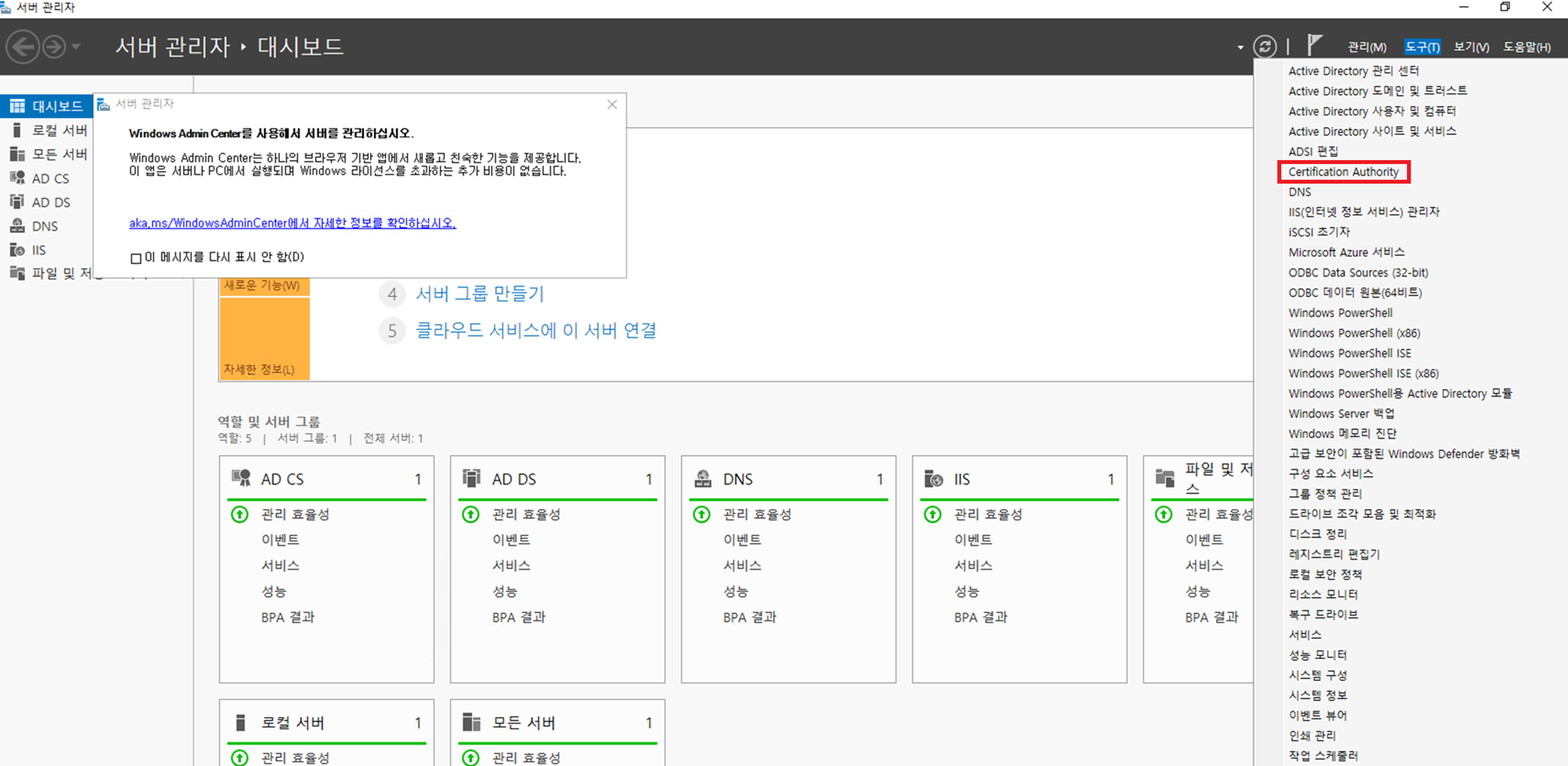Select IIS(인터넷 정보 서비스) 관리자 menu item
This screenshot has height=766, width=1568.
click(1364, 212)
